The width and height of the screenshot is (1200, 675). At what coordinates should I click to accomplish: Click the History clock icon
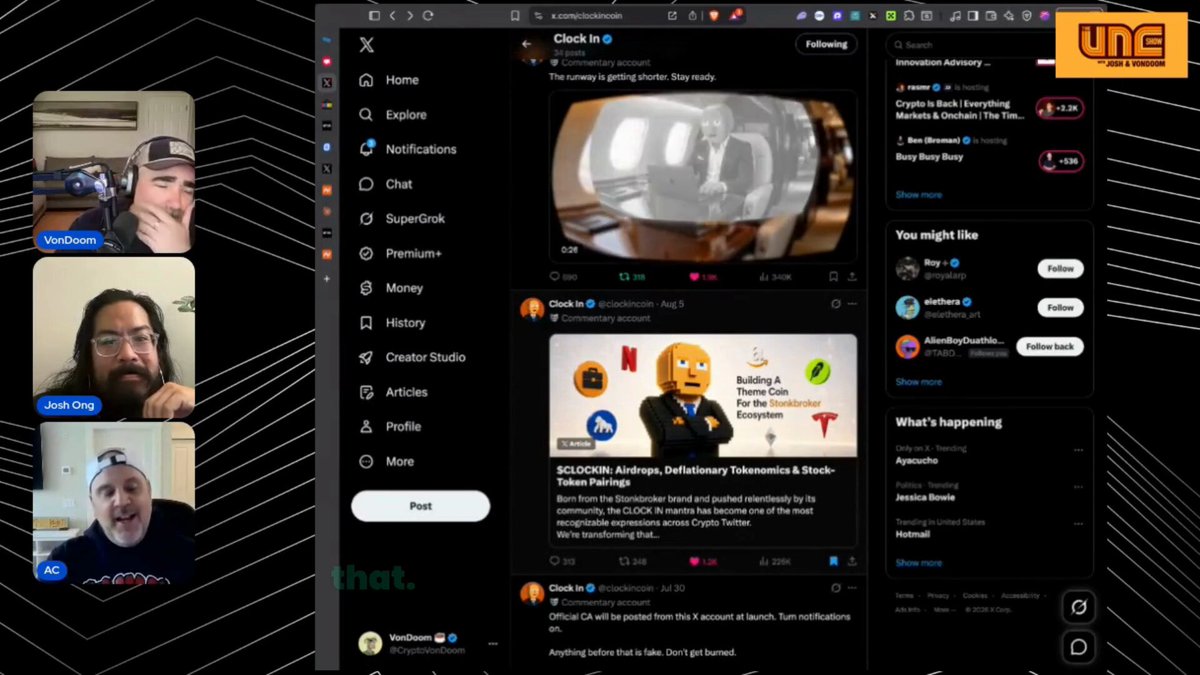(366, 323)
